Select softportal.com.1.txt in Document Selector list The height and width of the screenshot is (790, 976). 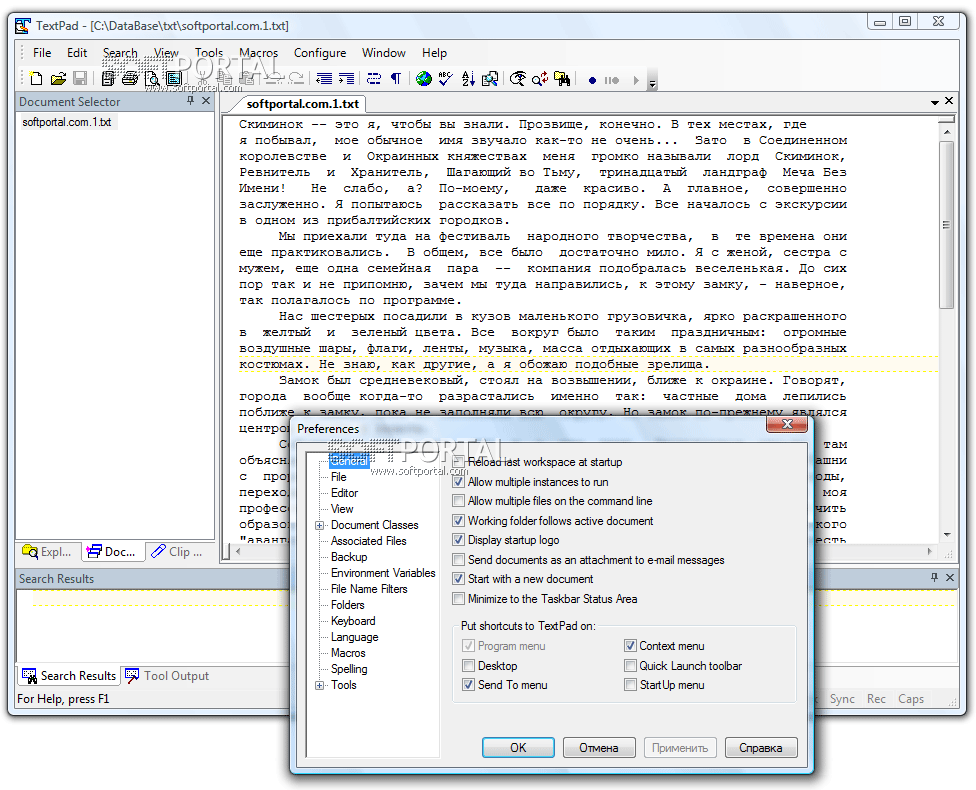click(x=67, y=122)
